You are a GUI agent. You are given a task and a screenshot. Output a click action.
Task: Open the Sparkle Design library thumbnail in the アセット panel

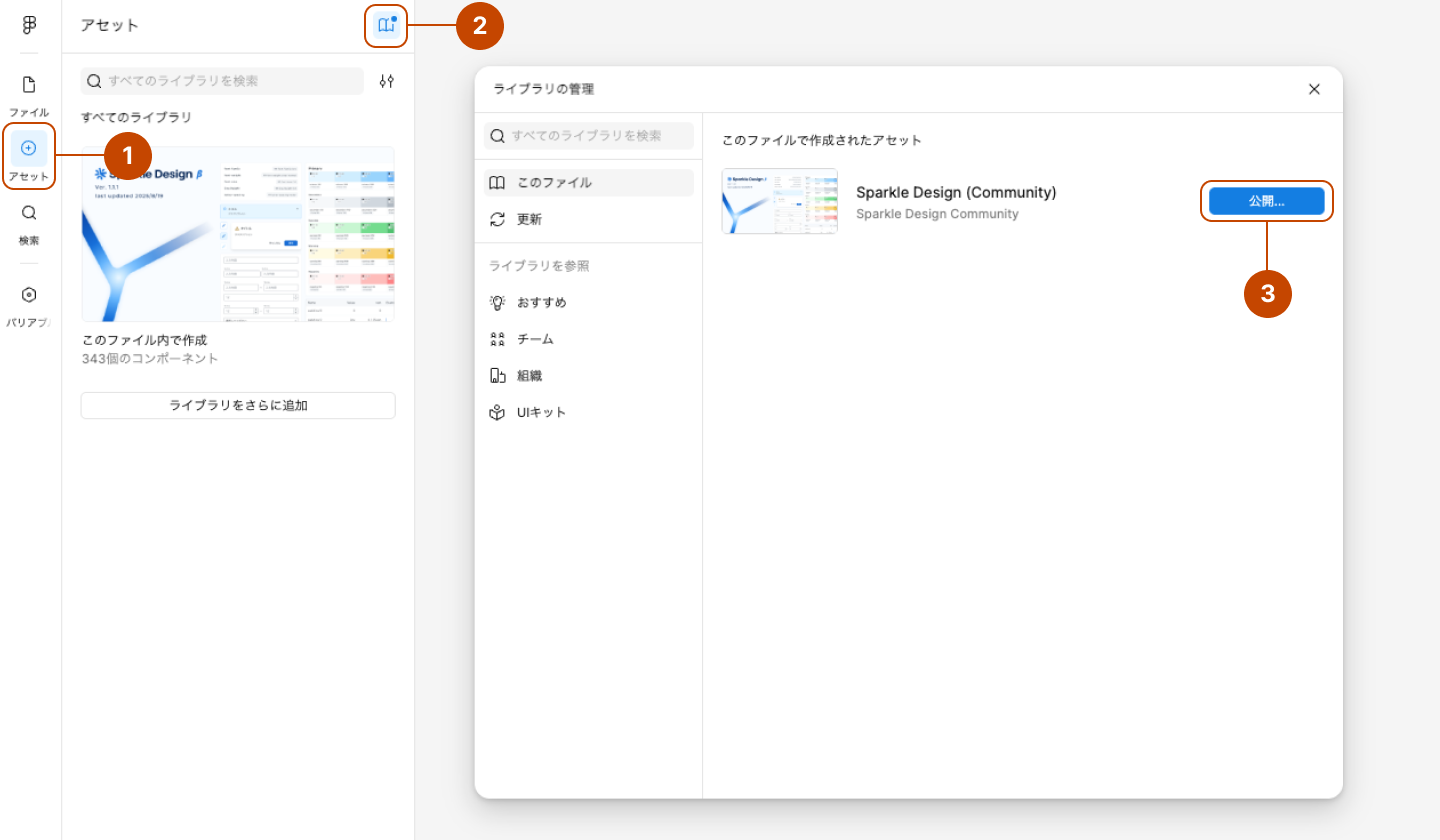[238, 234]
